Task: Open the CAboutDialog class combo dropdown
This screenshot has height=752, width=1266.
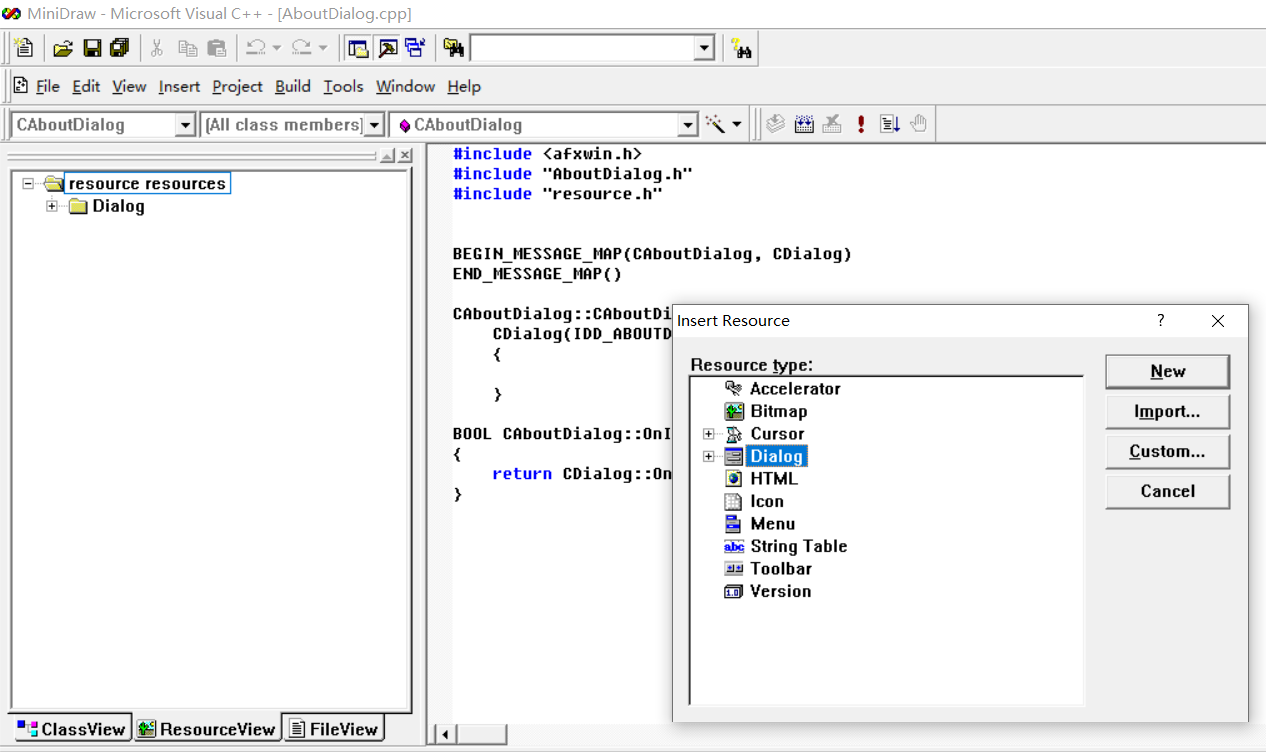Action: 185,125
